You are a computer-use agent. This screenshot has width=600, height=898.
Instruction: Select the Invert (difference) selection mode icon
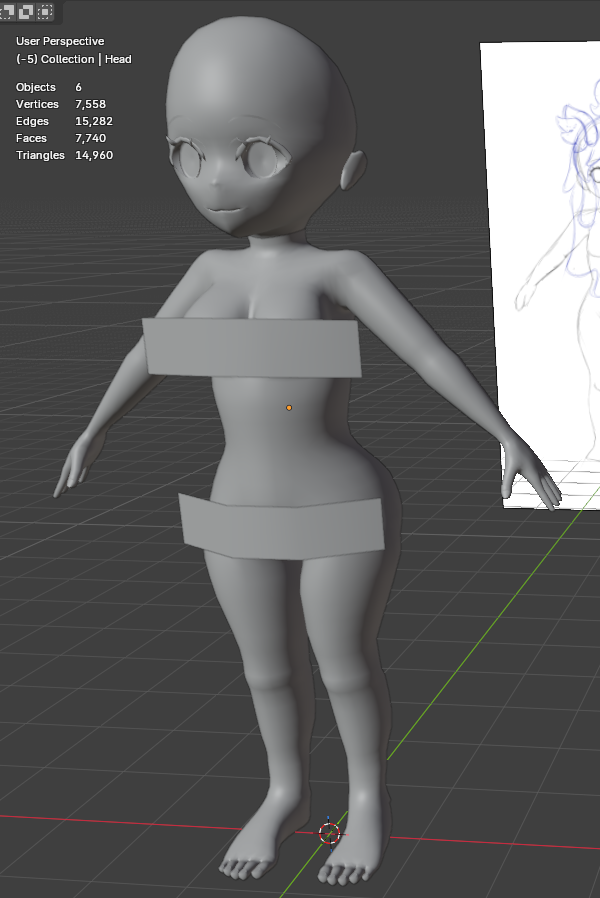point(26,11)
